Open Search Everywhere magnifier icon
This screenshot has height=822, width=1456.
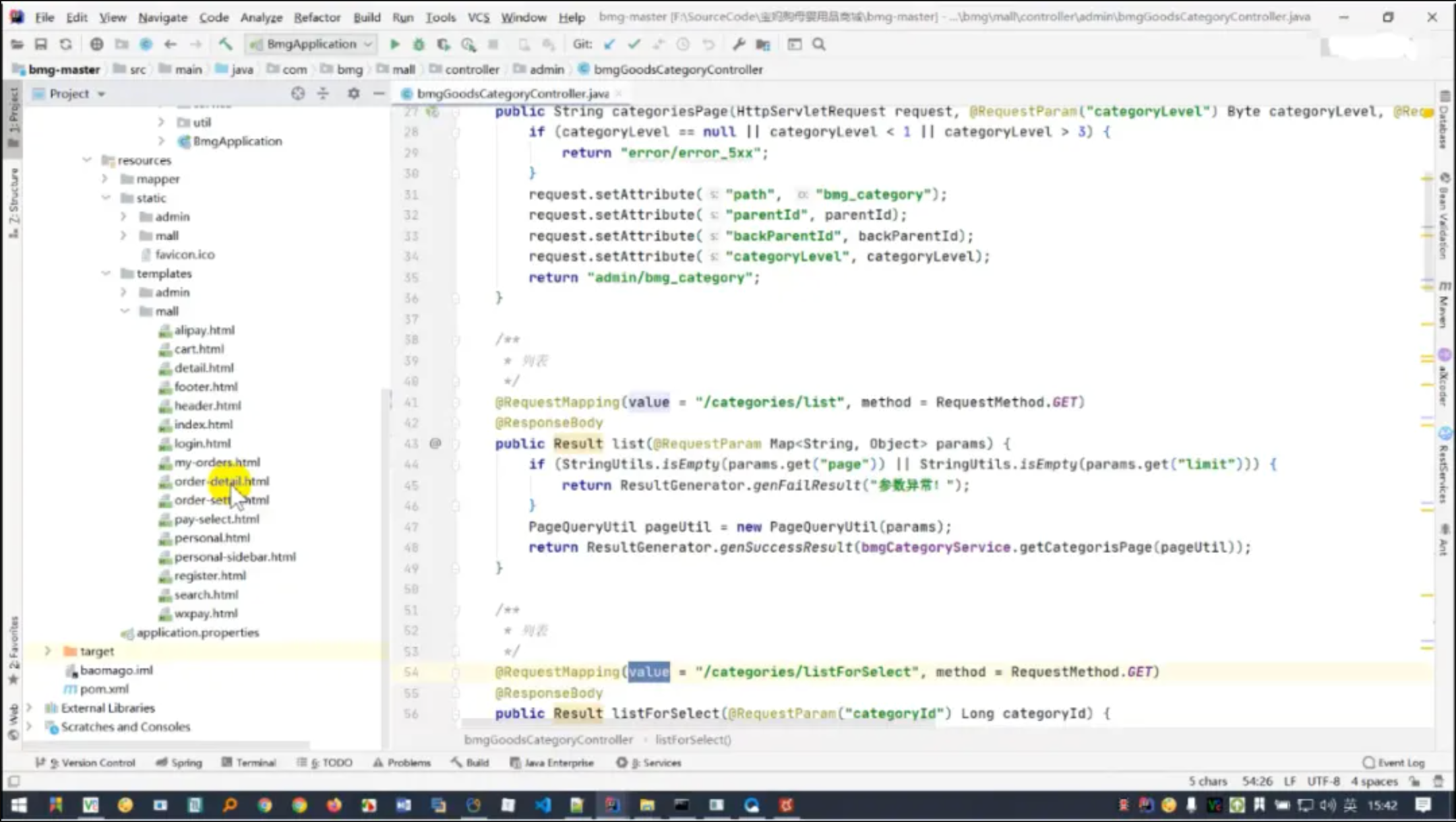(x=819, y=44)
